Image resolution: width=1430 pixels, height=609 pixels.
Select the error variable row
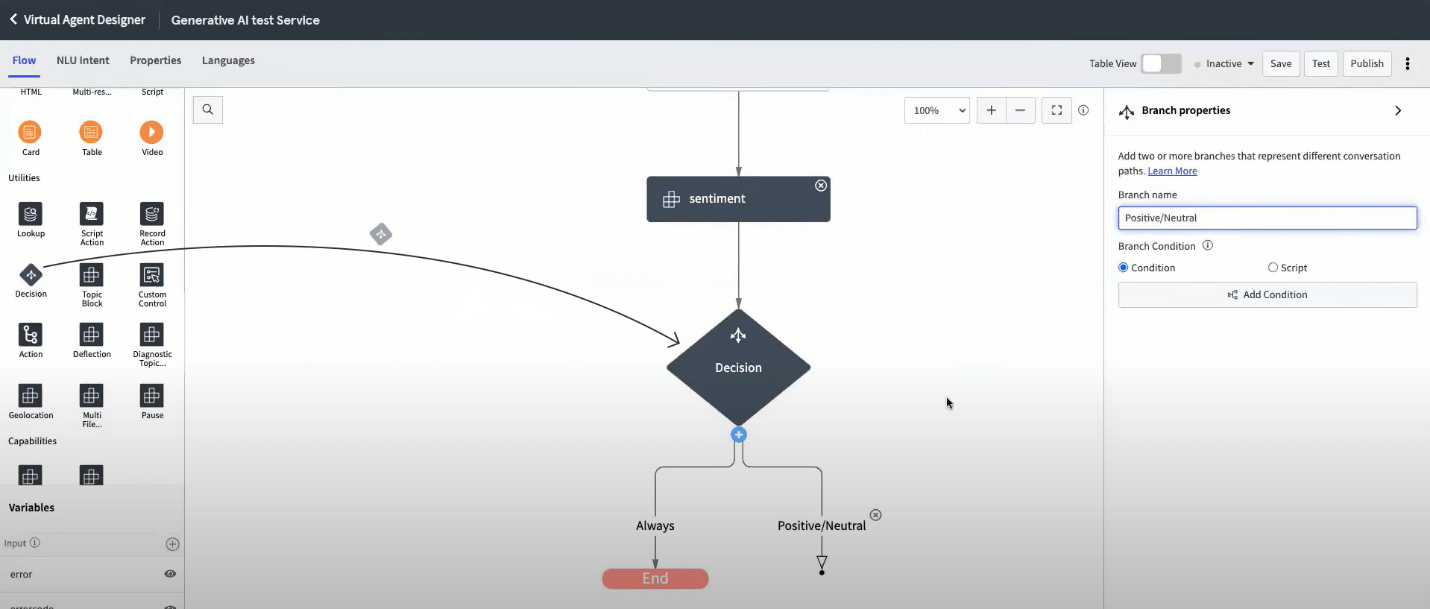[x=92, y=574]
